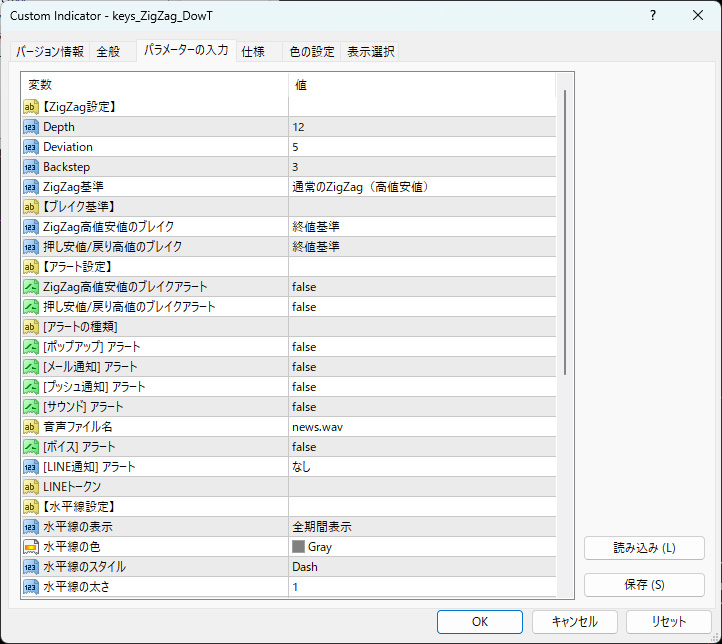Viewport: 722px width, 644px height.
Task: Click the Depth value 12 field
Action: click(x=422, y=127)
